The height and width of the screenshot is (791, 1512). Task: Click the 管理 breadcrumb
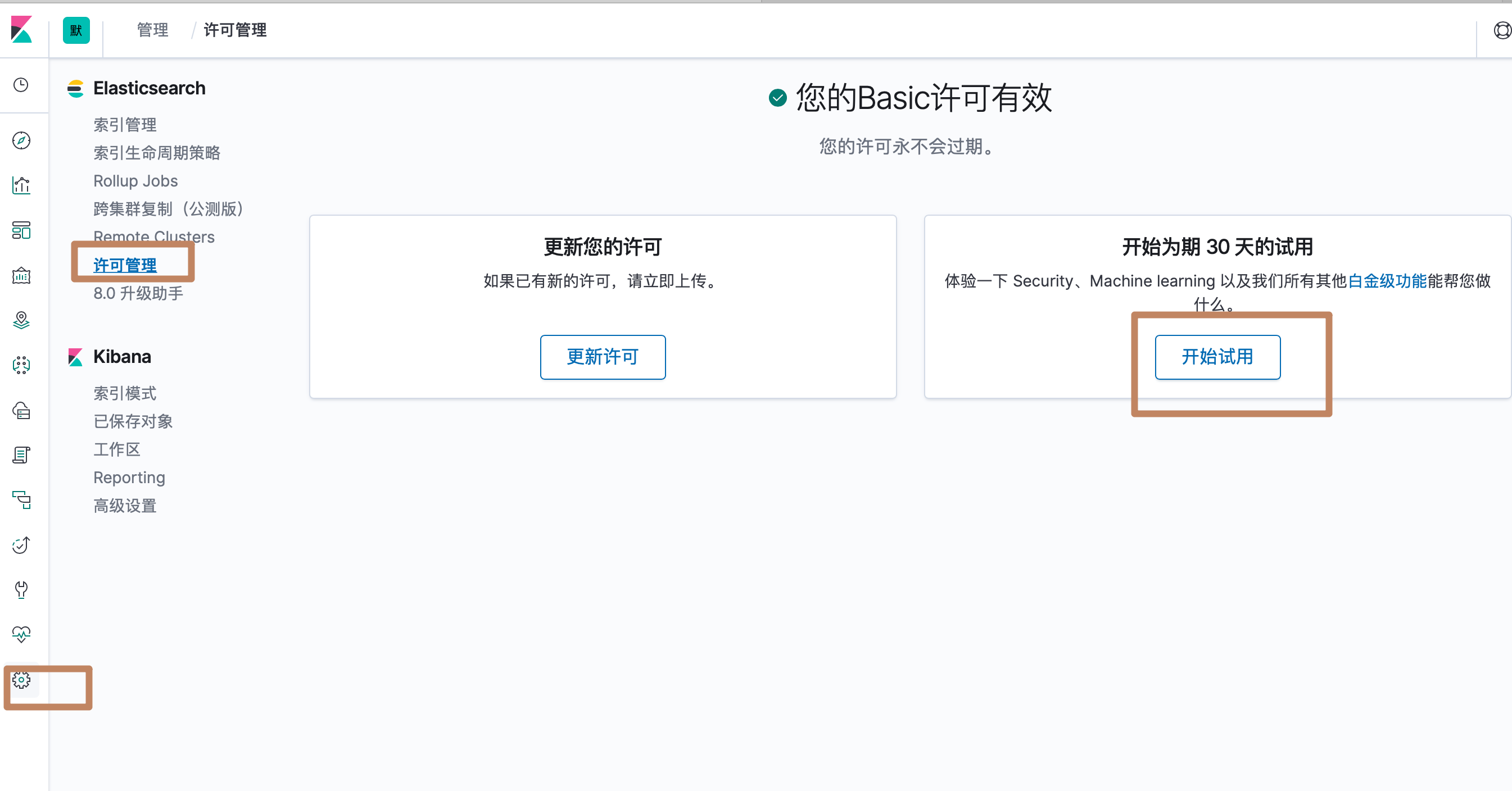pos(153,30)
